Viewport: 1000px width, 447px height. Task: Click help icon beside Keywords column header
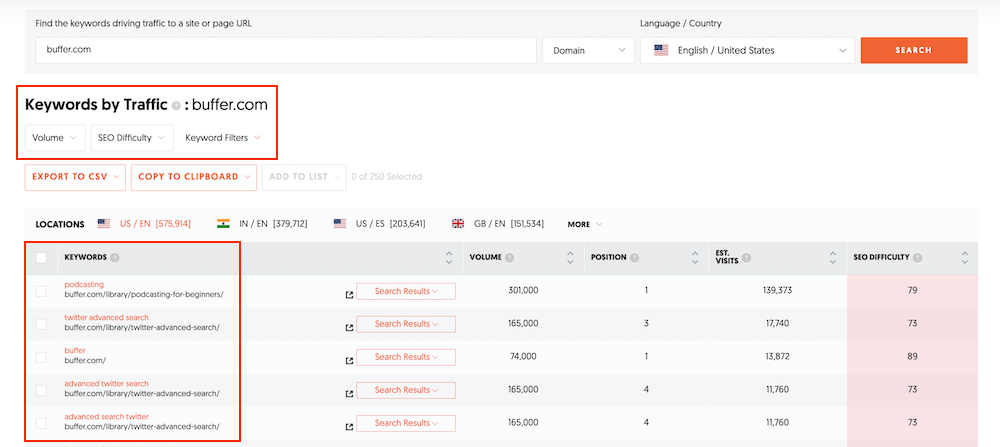[x=115, y=258]
